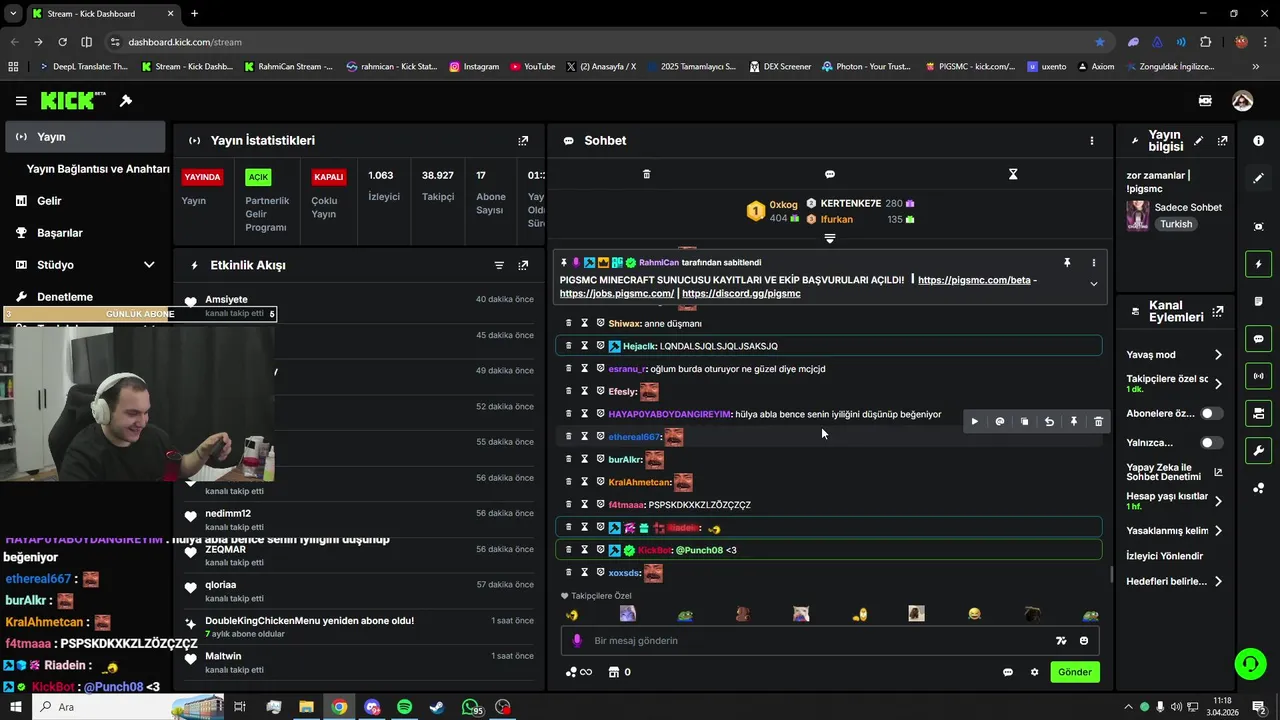Filter the Etkinlik Akışı list

point(499,265)
